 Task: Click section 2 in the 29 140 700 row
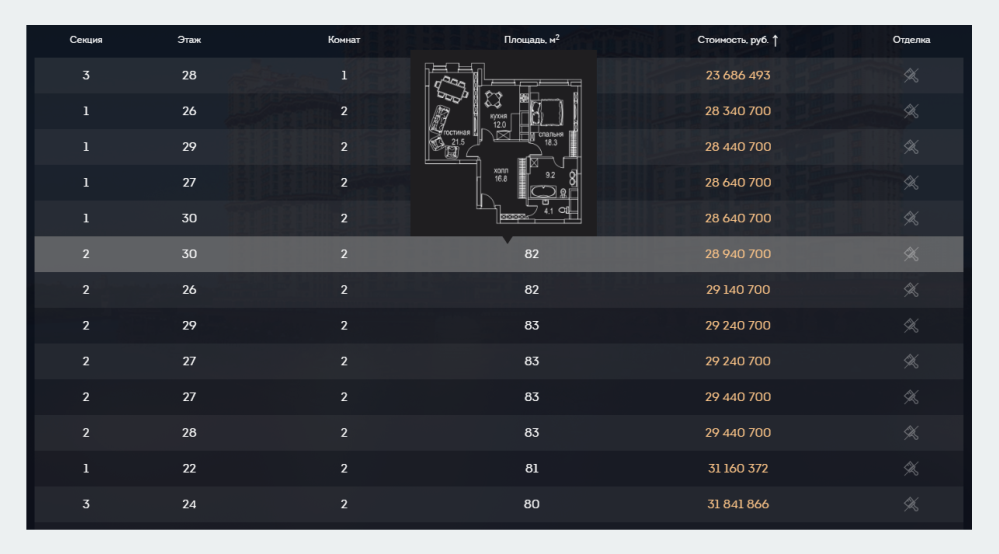pos(86,290)
